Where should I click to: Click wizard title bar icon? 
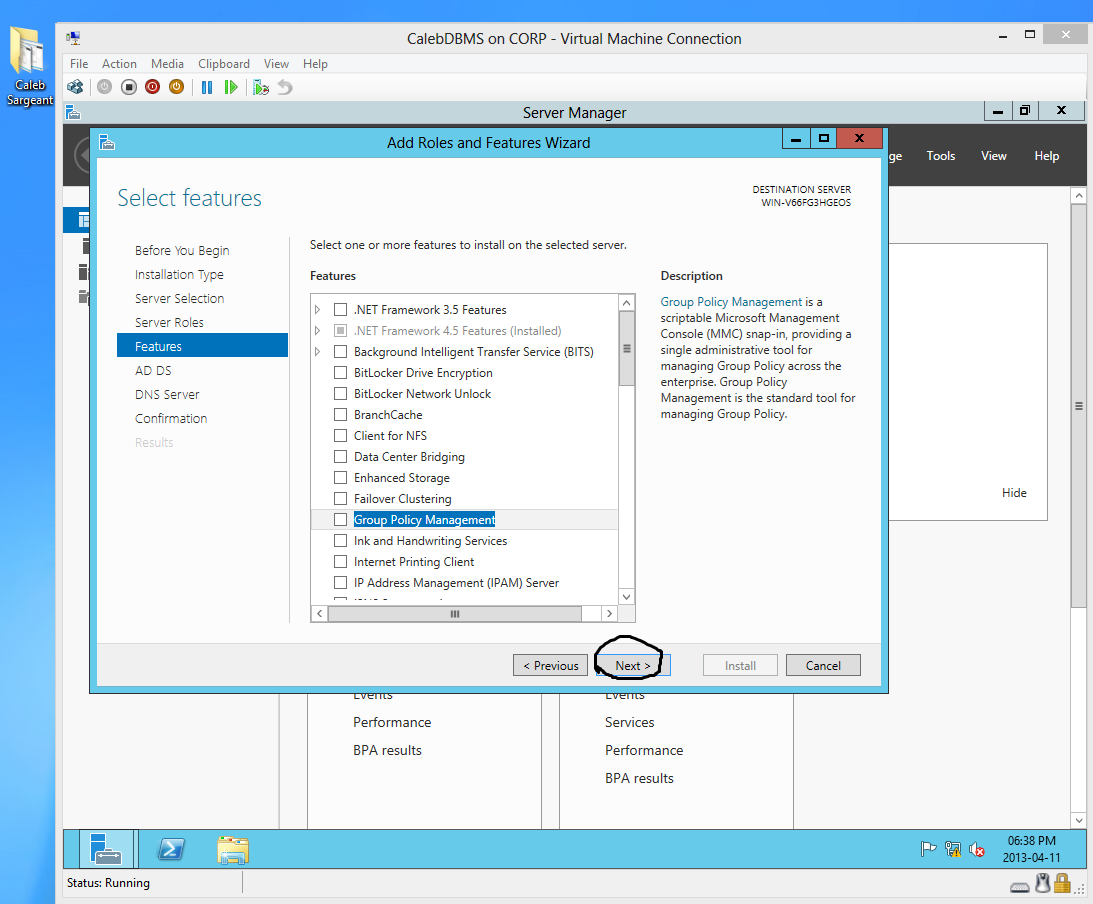point(107,142)
